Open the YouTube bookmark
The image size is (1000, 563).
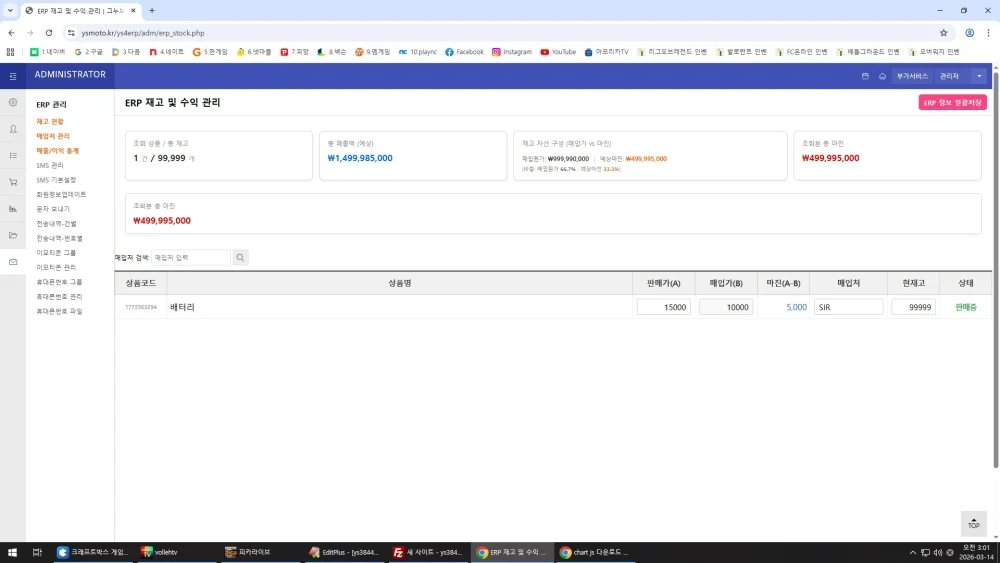point(558,52)
